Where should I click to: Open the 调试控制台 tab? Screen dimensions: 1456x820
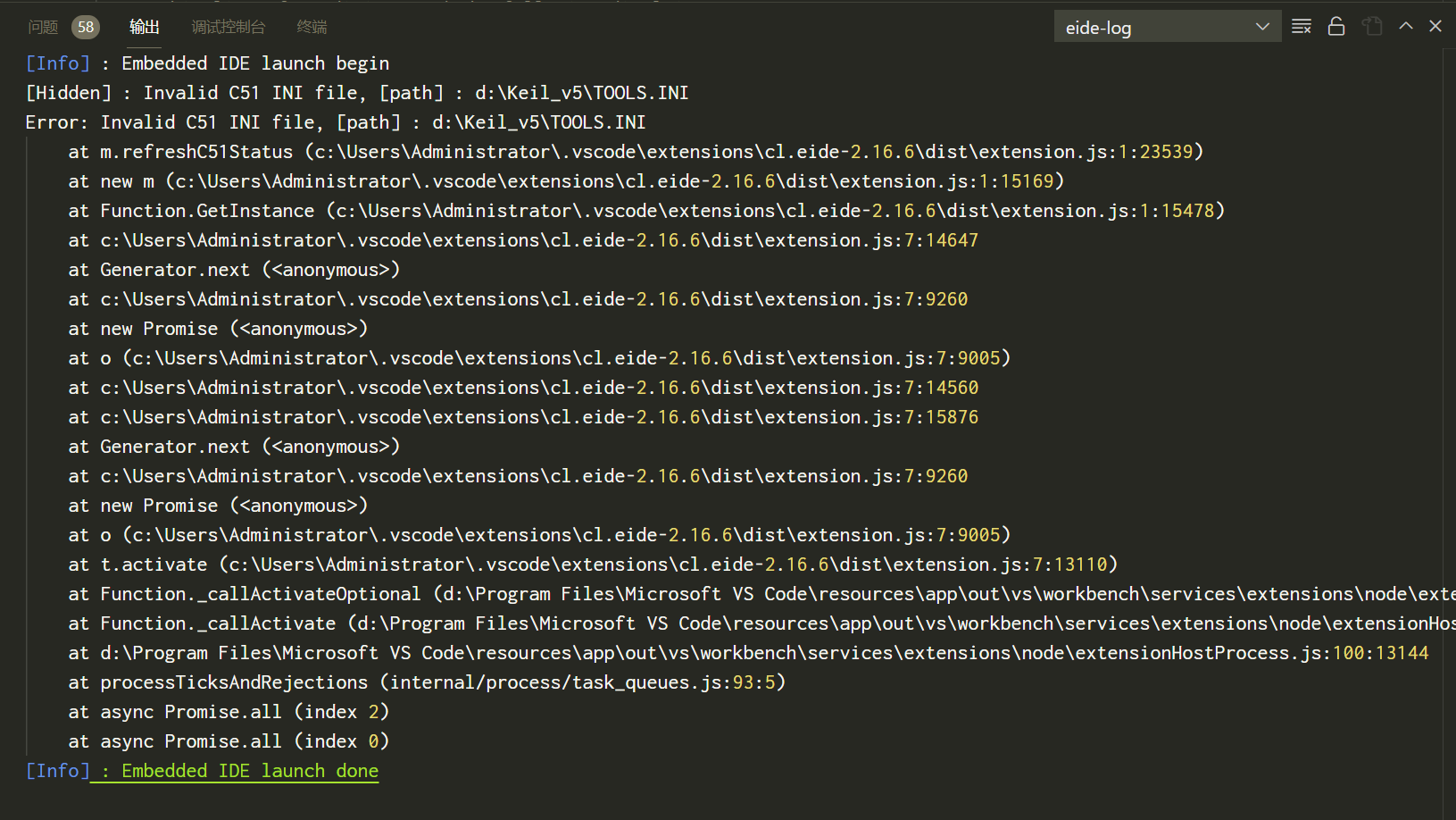point(229,27)
